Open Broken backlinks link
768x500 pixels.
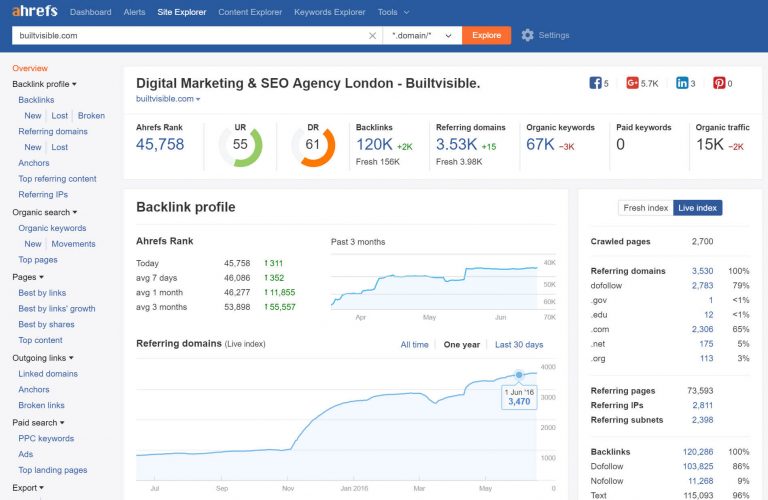tap(91, 116)
